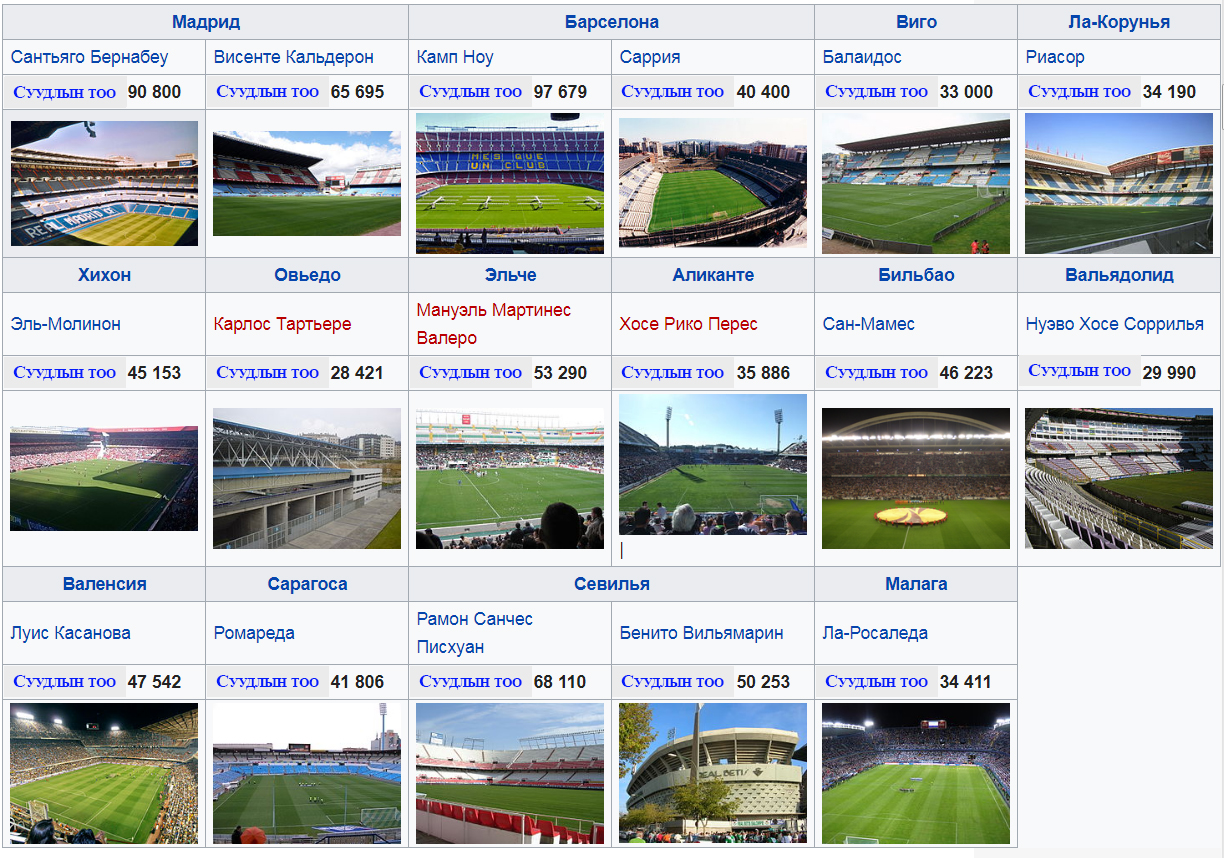1224x858 pixels.
Task: Click the Бенито Вильямарин stadium thumbnail
Action: pos(713,773)
